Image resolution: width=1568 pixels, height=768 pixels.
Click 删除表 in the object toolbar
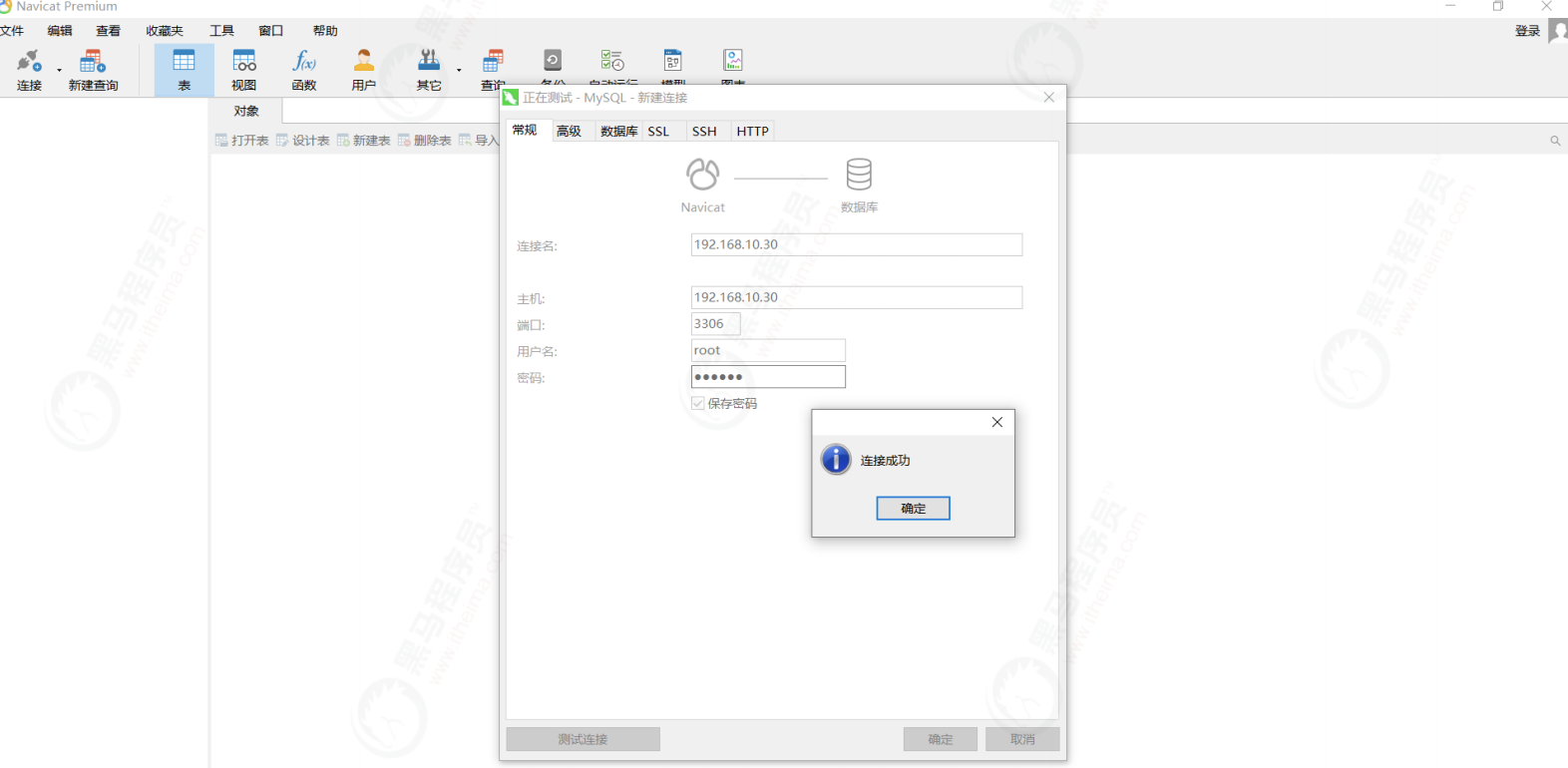[x=424, y=141]
